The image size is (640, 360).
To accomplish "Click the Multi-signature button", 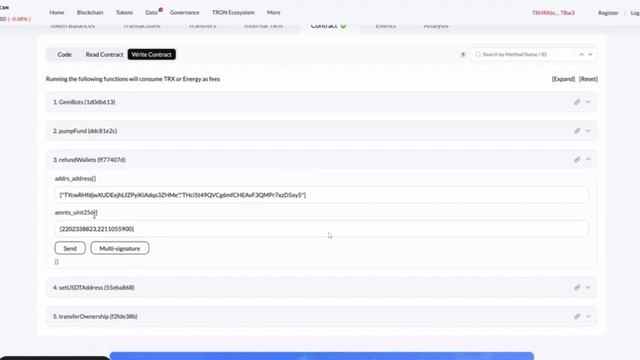I will [x=120, y=248].
